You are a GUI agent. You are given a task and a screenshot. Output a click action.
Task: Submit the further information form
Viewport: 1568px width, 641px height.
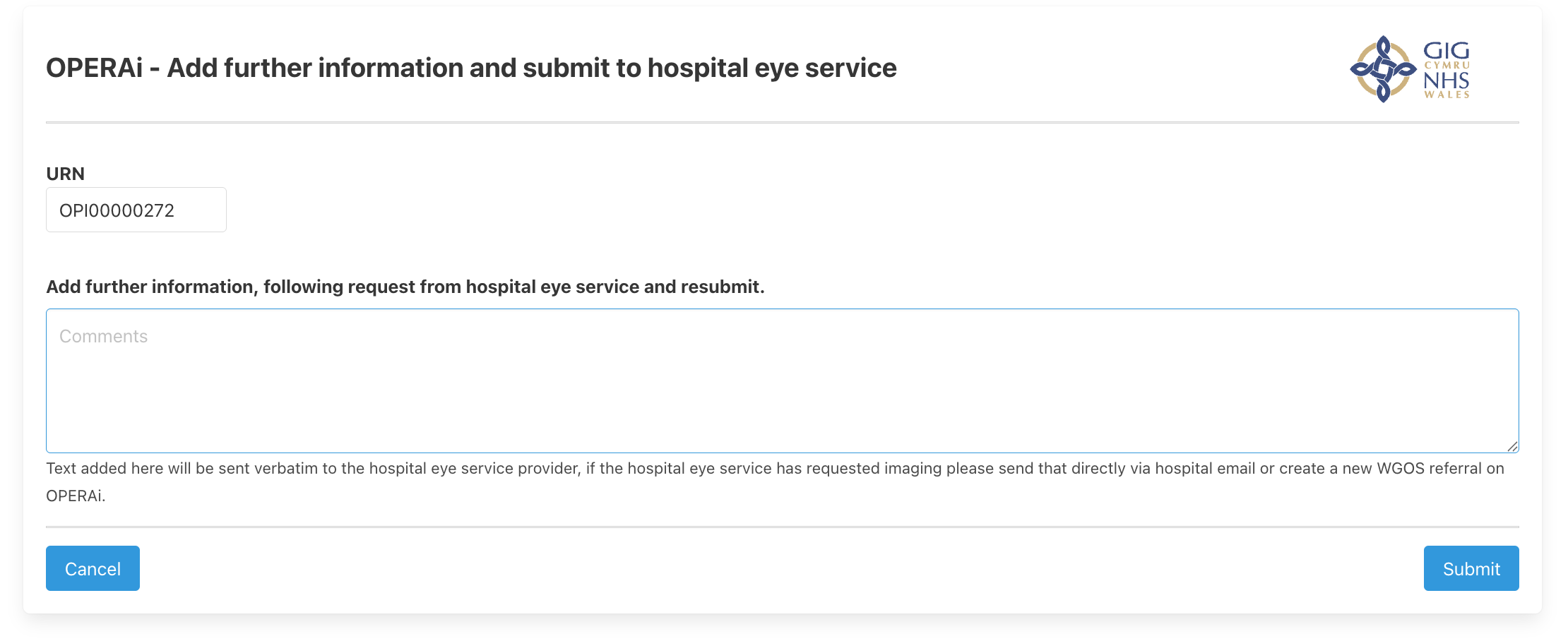[1471, 568]
